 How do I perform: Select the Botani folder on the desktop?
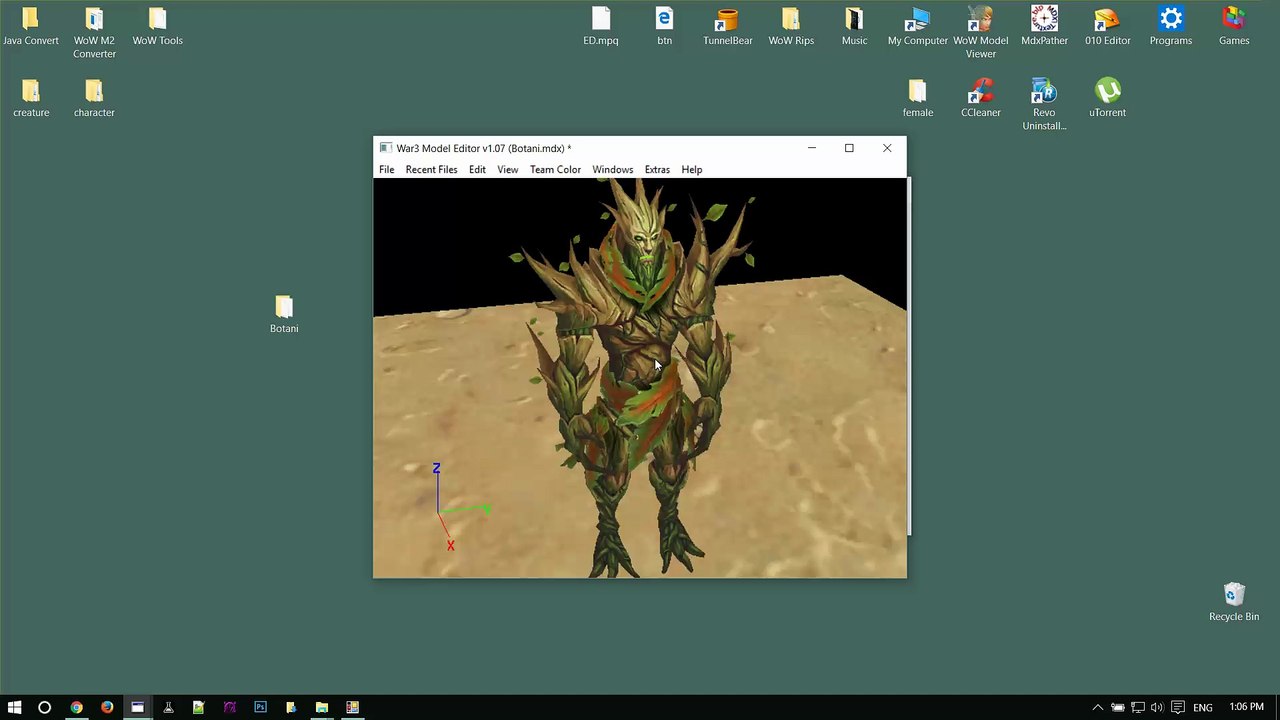[284, 314]
